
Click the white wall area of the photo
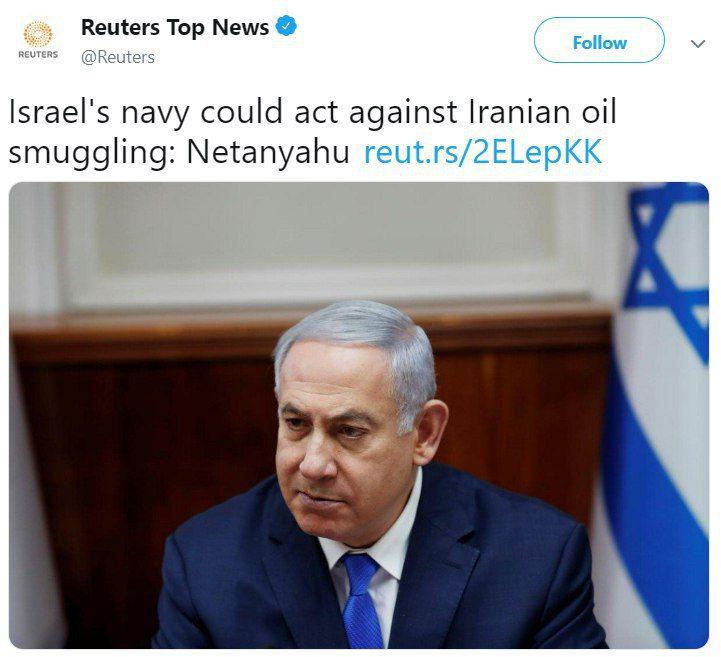(299, 239)
